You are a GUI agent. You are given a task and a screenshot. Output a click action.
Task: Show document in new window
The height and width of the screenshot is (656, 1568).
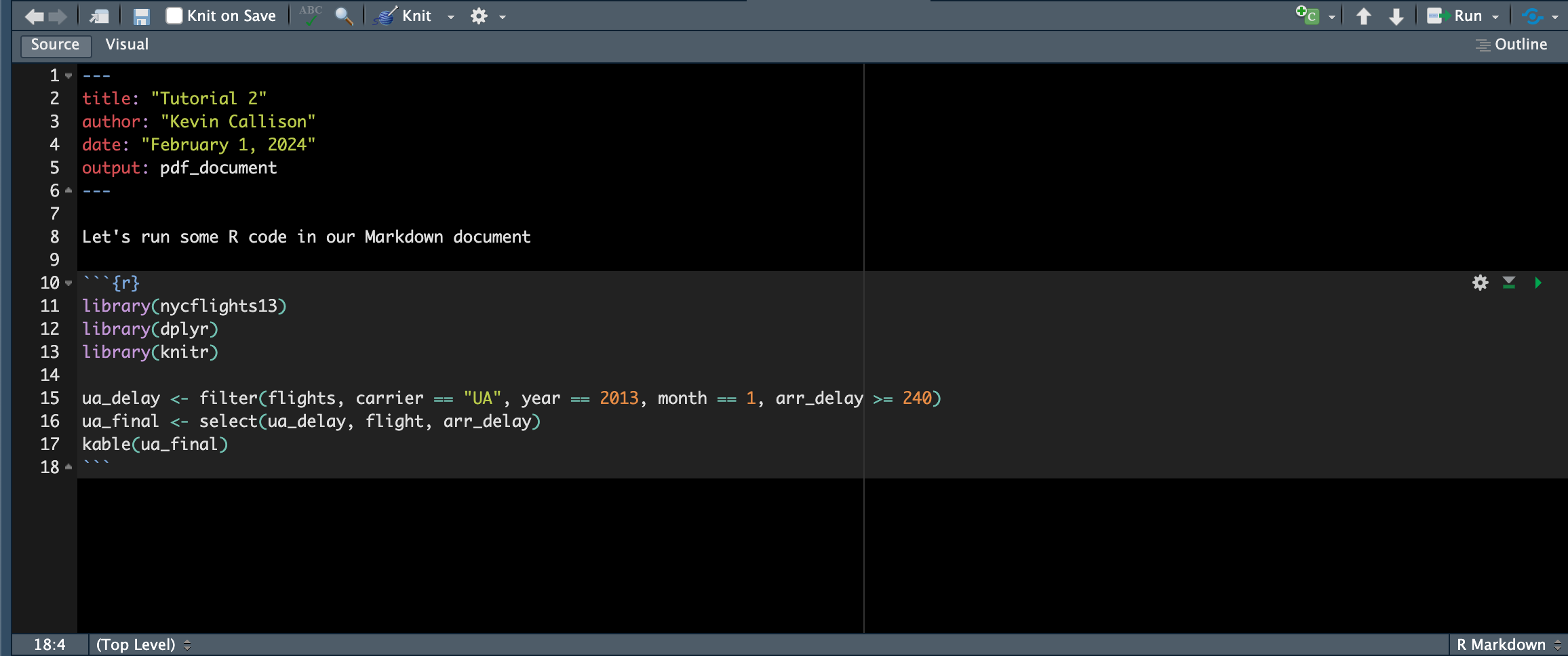click(x=99, y=16)
